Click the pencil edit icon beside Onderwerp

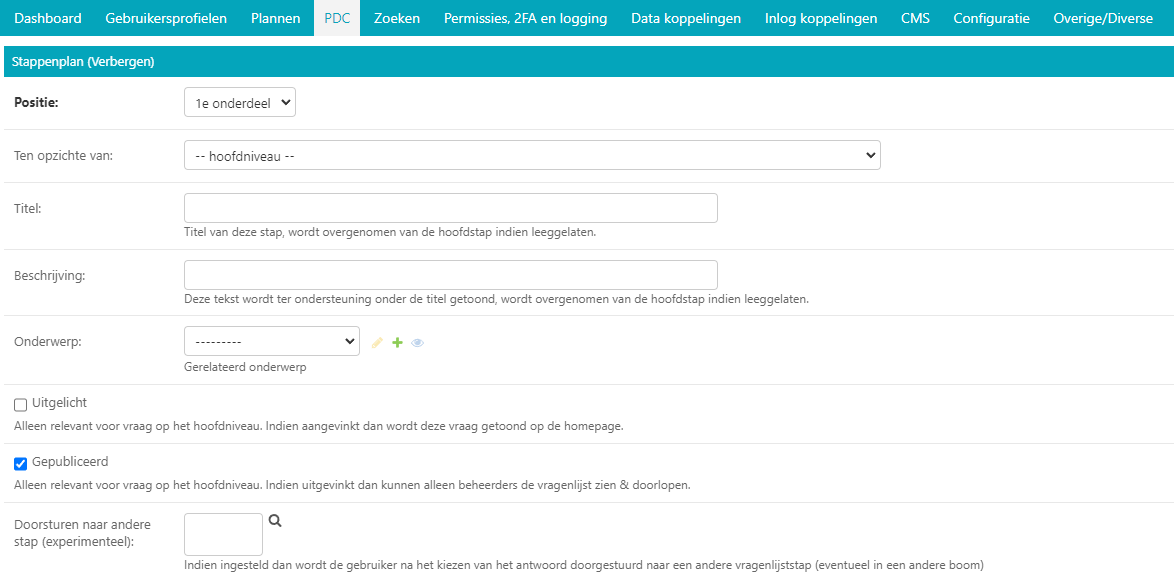(x=377, y=343)
